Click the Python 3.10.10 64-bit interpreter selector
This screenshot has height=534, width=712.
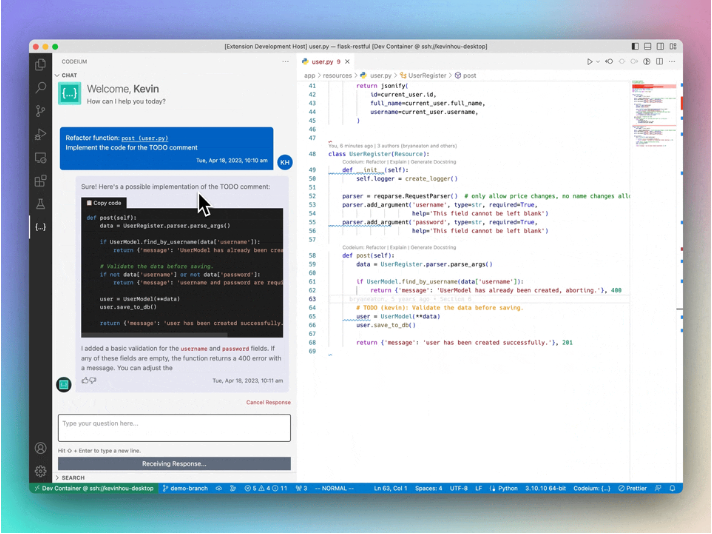click(545, 489)
